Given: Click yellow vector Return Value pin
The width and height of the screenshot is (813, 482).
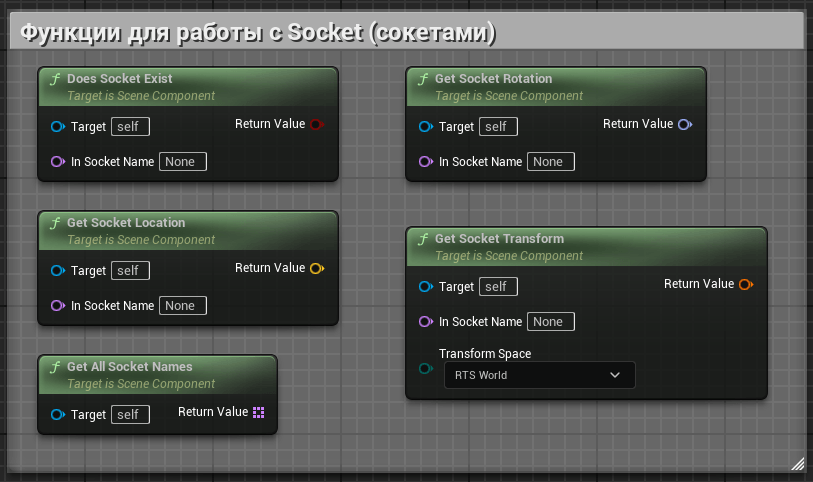Looking at the screenshot, I should pos(317,268).
